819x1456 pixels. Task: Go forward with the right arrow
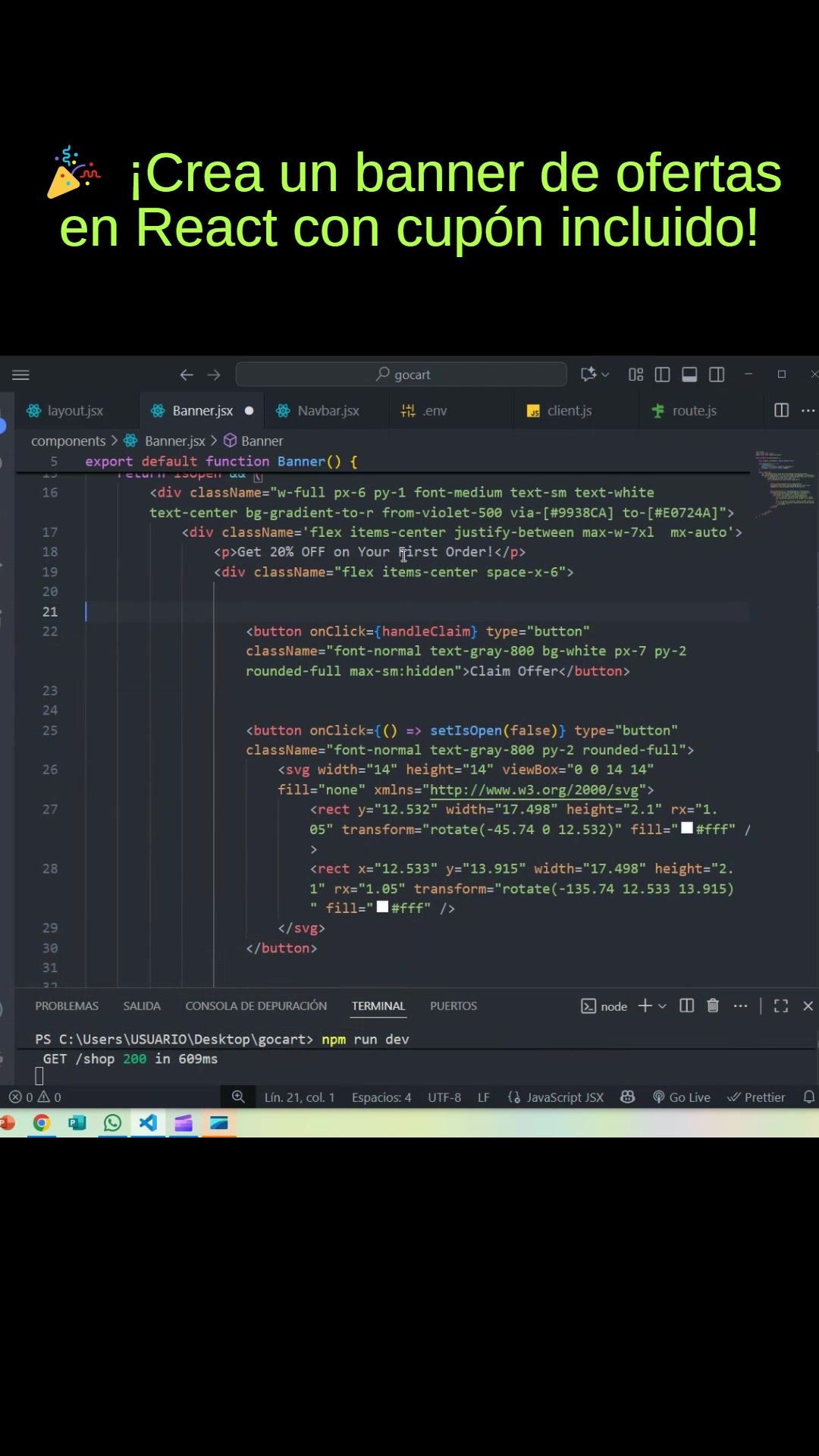coord(214,375)
